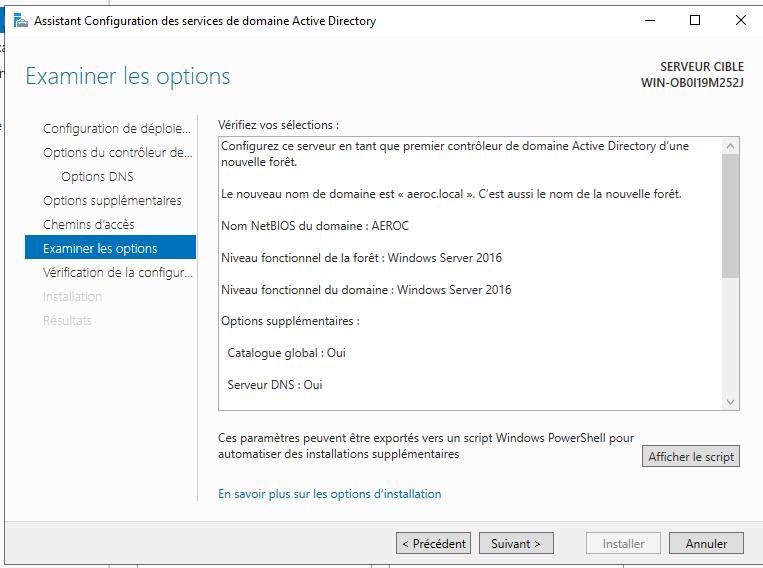This screenshot has height=568, width=763.
Task: Click the scroll down arrow in selections box
Action: click(730, 401)
